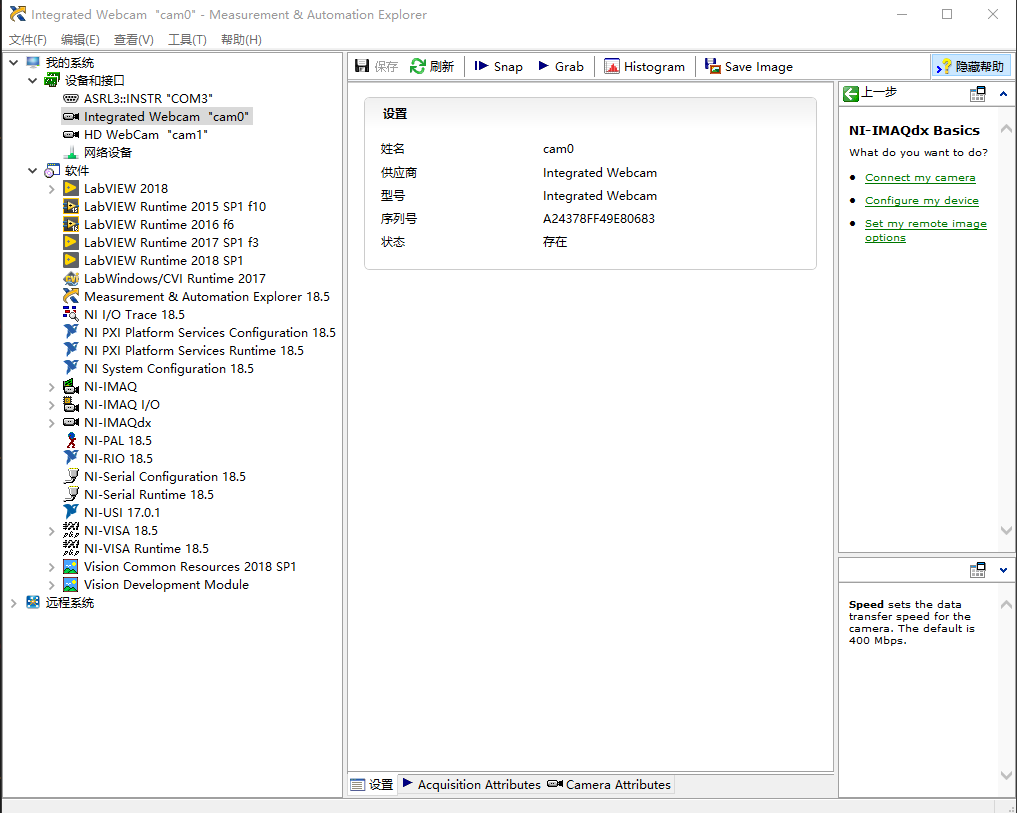Click the 上一步 back arrow icon
Viewport: 1017px width, 813px height.
[x=850, y=94]
